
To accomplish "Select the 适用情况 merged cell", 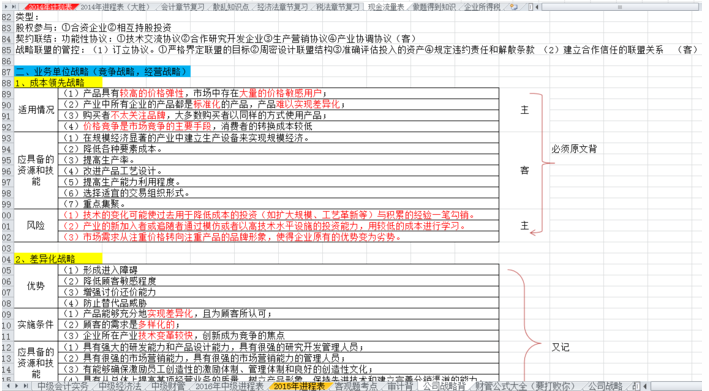I will (36, 110).
